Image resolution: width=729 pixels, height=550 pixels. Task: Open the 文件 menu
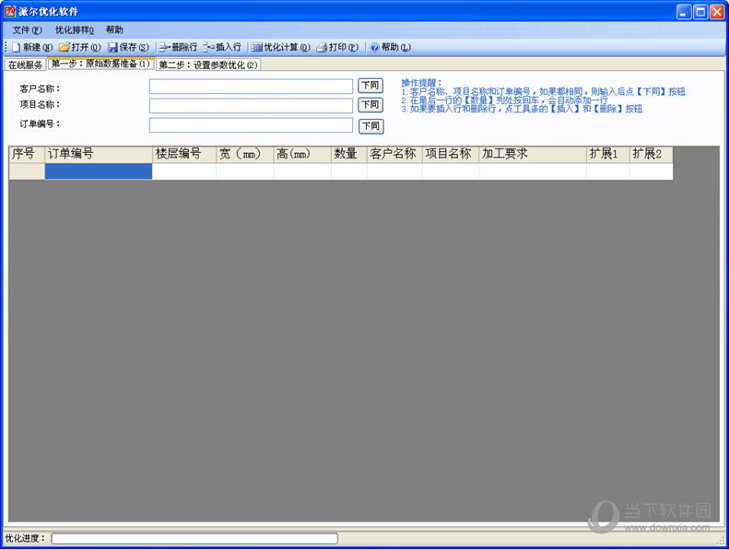coord(27,30)
